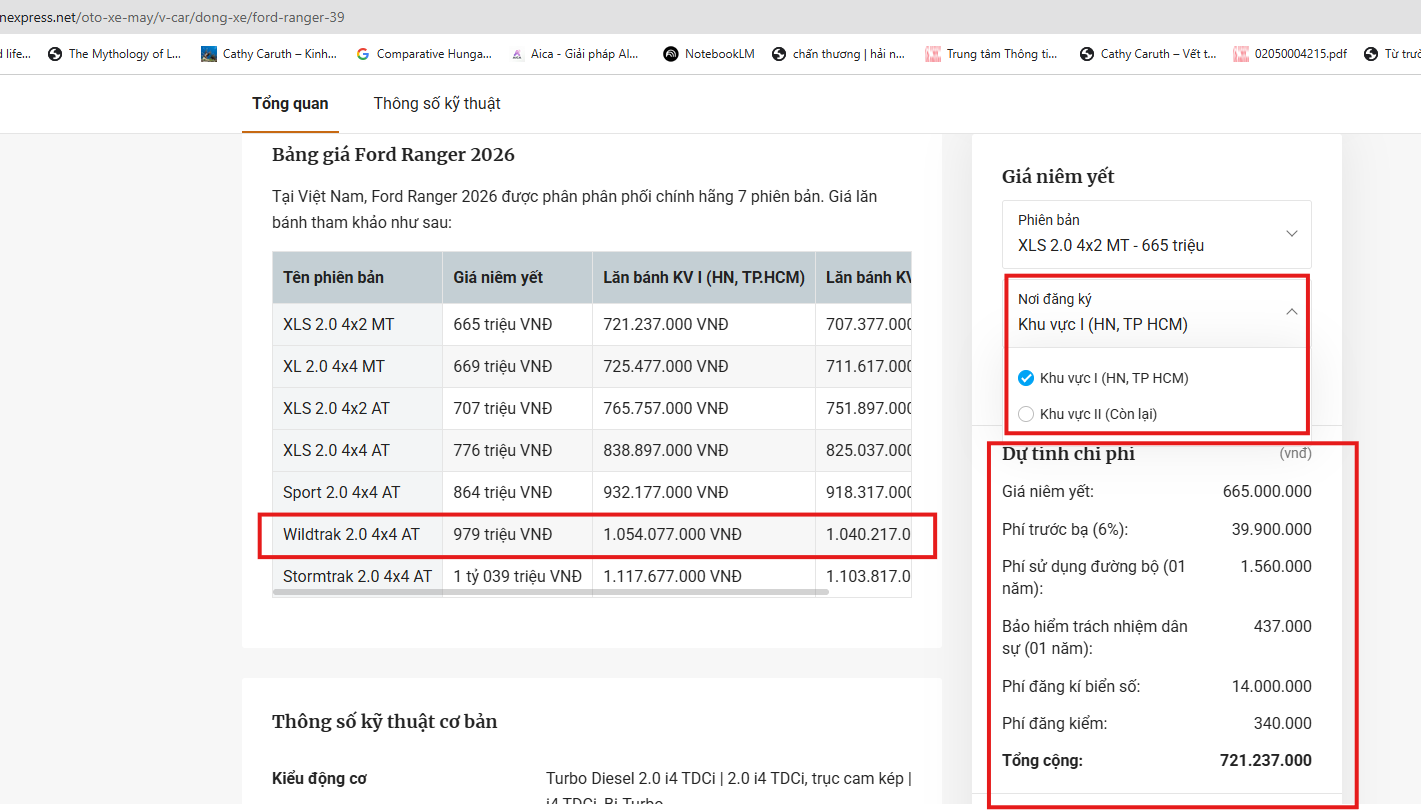The width and height of the screenshot is (1421, 810).
Task: Open 02050004215.pdf bookmark
Action: click(1290, 54)
